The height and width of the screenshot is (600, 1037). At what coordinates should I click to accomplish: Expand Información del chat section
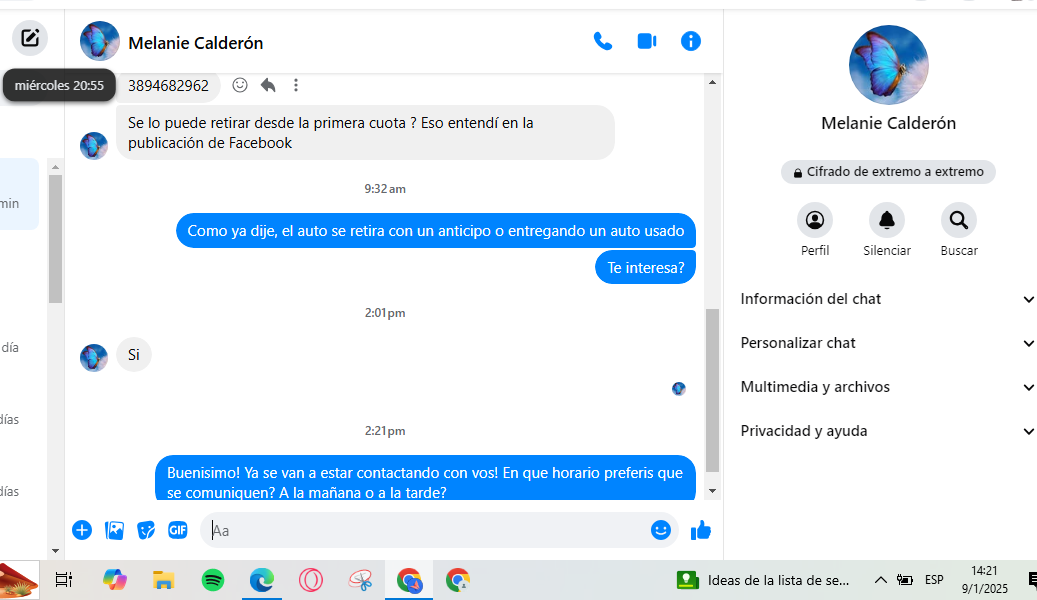886,299
